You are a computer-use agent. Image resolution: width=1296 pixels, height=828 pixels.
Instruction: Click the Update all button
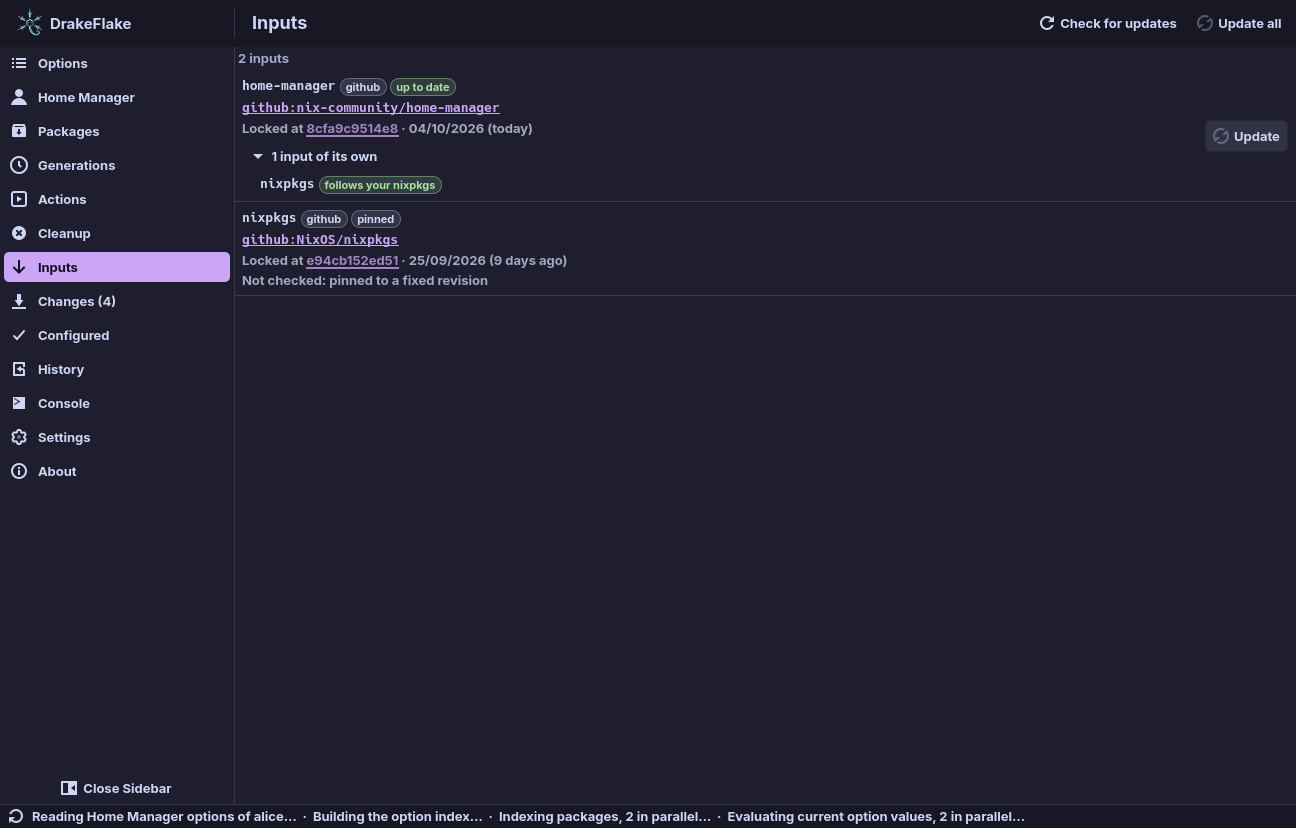[x=1239, y=23]
